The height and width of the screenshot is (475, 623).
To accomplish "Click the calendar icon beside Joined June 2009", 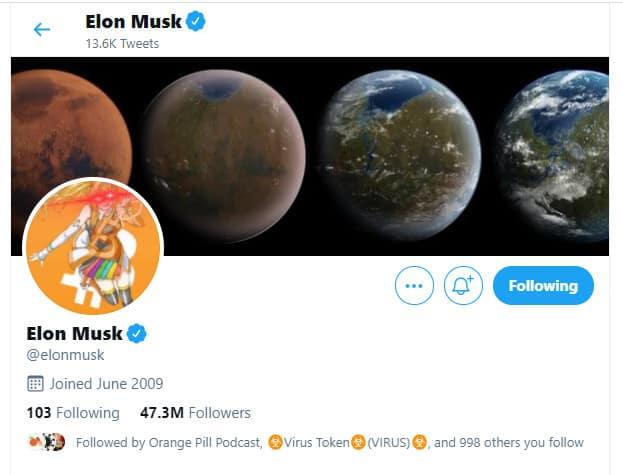I will point(35,383).
